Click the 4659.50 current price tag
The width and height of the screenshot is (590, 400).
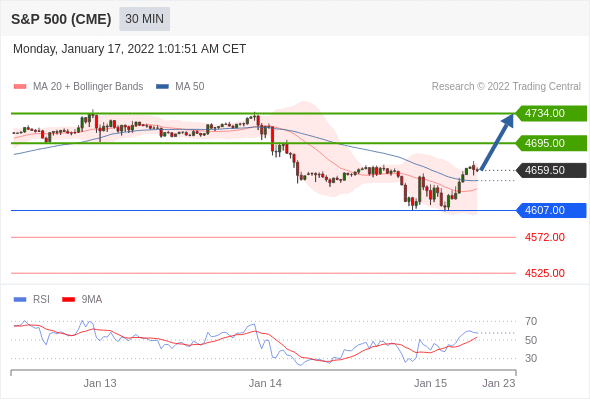pos(551,170)
